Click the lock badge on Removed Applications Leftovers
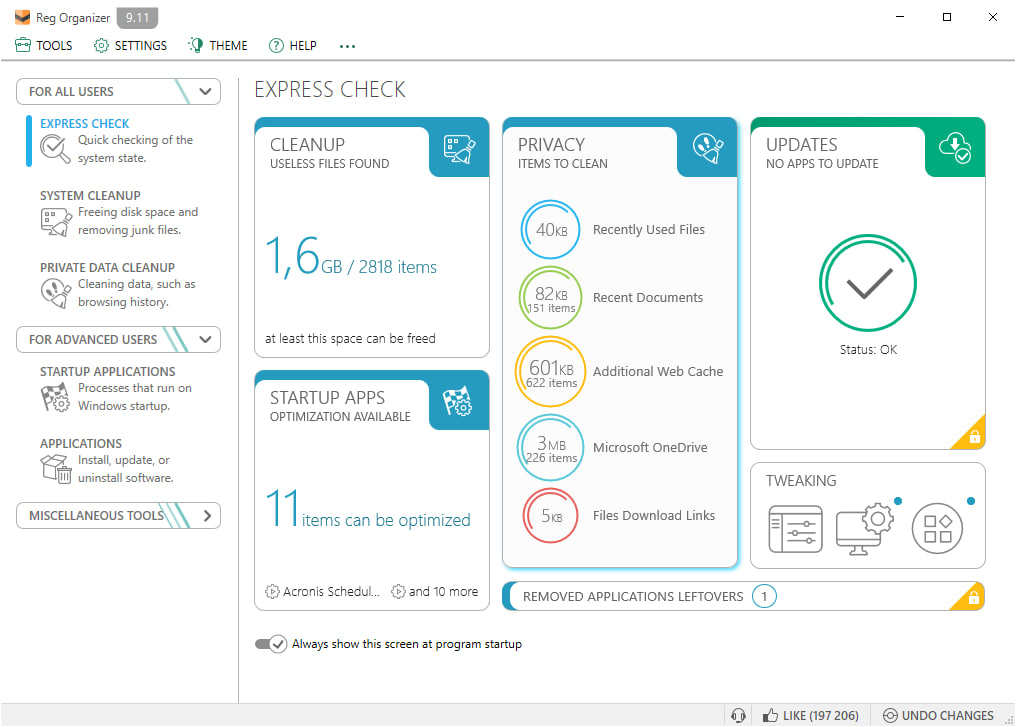Viewport: 1016px width, 727px height. pyautogui.click(x=973, y=598)
